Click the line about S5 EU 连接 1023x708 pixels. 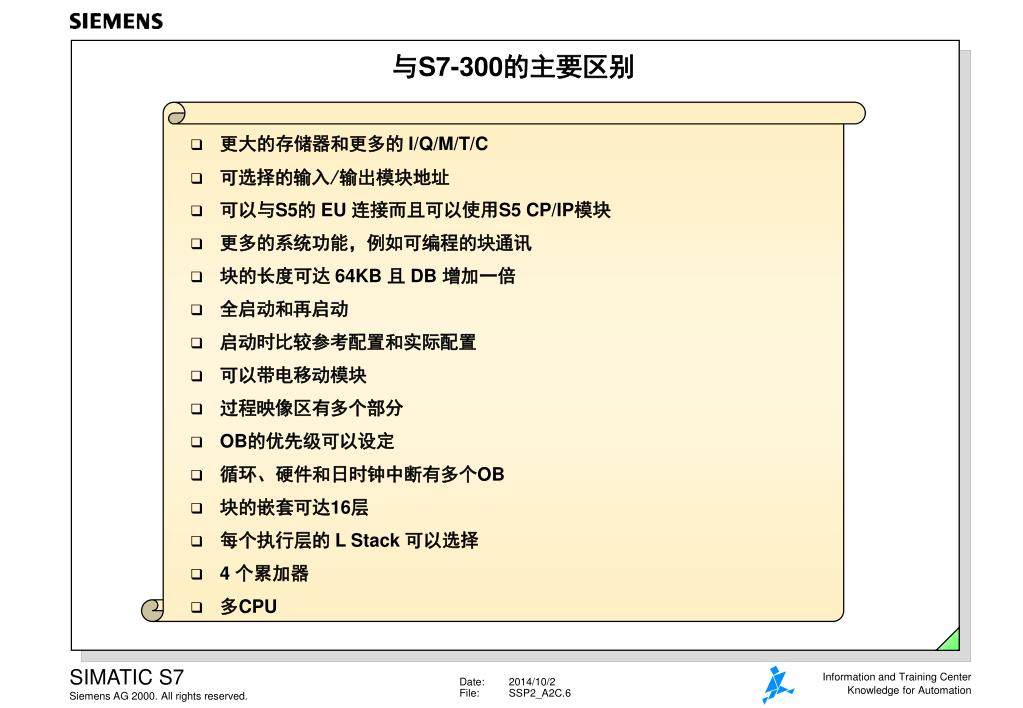pos(415,210)
